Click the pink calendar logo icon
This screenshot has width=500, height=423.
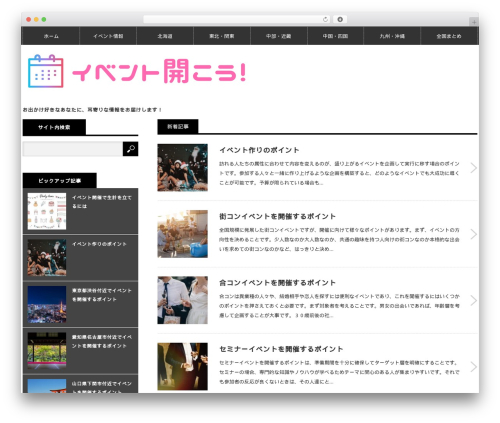click(x=46, y=71)
